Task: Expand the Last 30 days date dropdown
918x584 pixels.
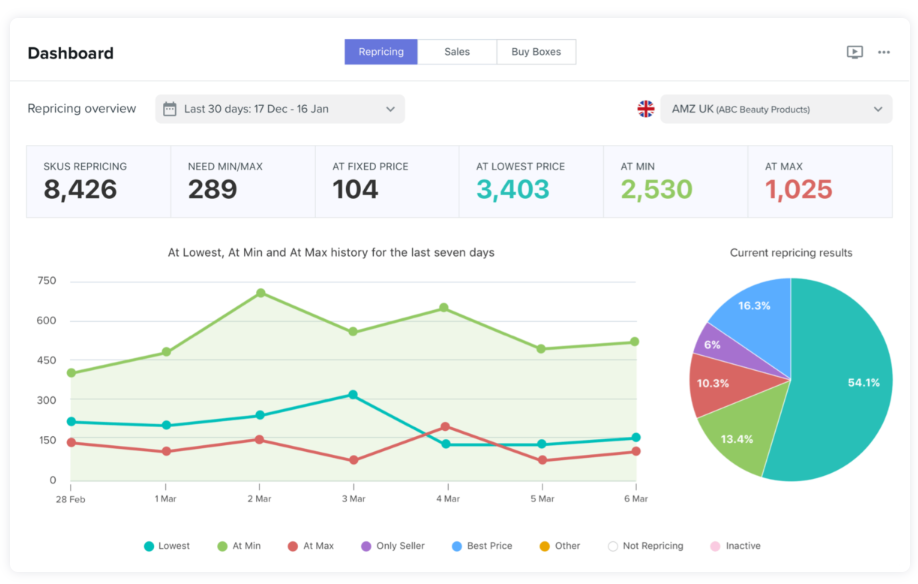Action: coord(280,109)
